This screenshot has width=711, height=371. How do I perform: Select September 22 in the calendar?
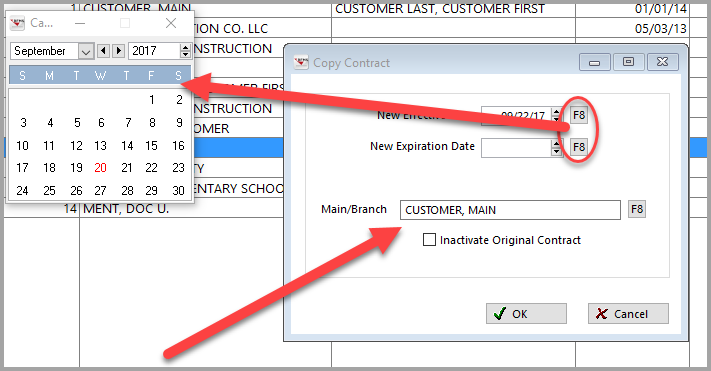[151, 168]
